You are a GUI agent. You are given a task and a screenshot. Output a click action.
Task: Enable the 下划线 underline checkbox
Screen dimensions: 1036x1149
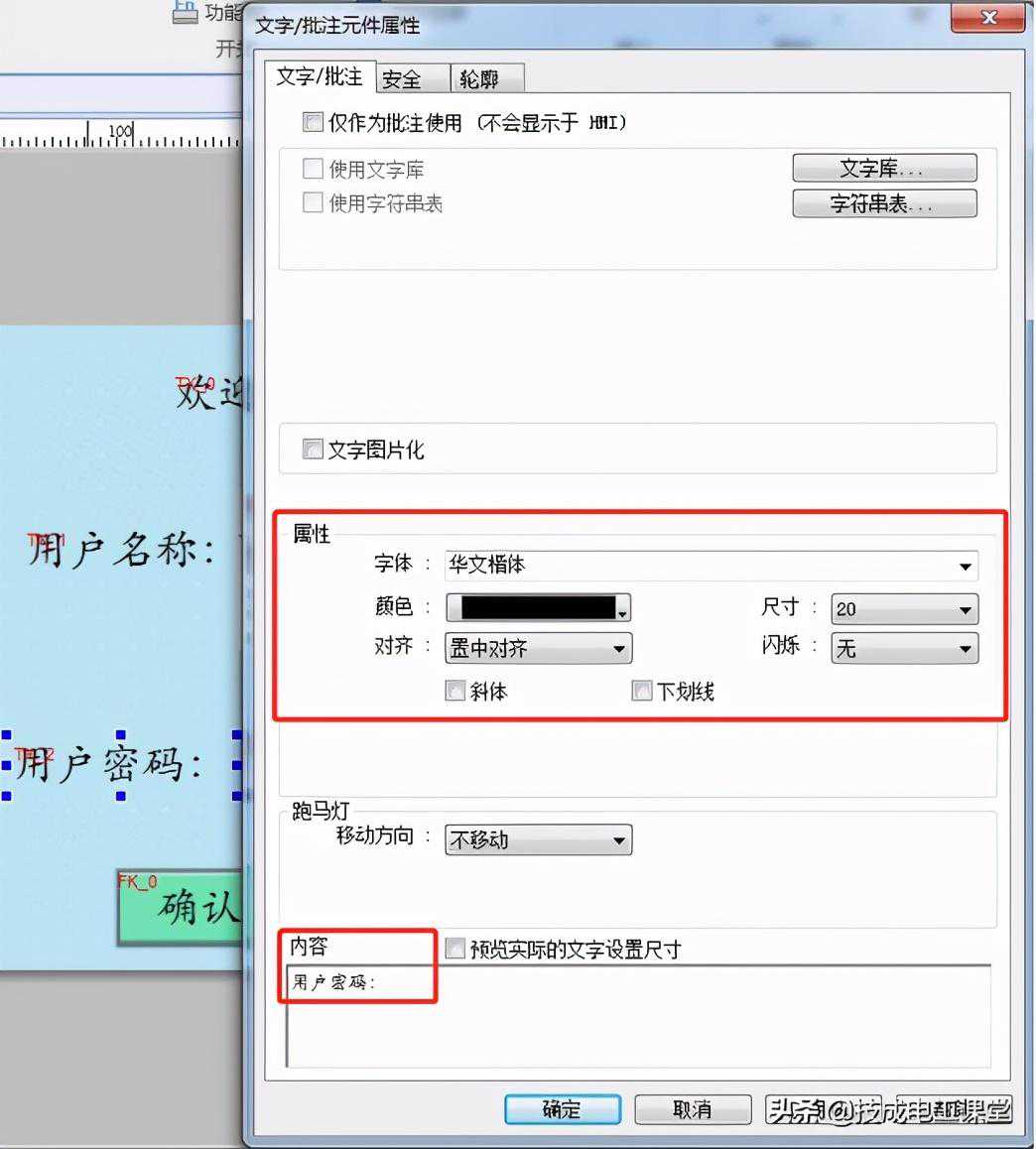(x=642, y=692)
